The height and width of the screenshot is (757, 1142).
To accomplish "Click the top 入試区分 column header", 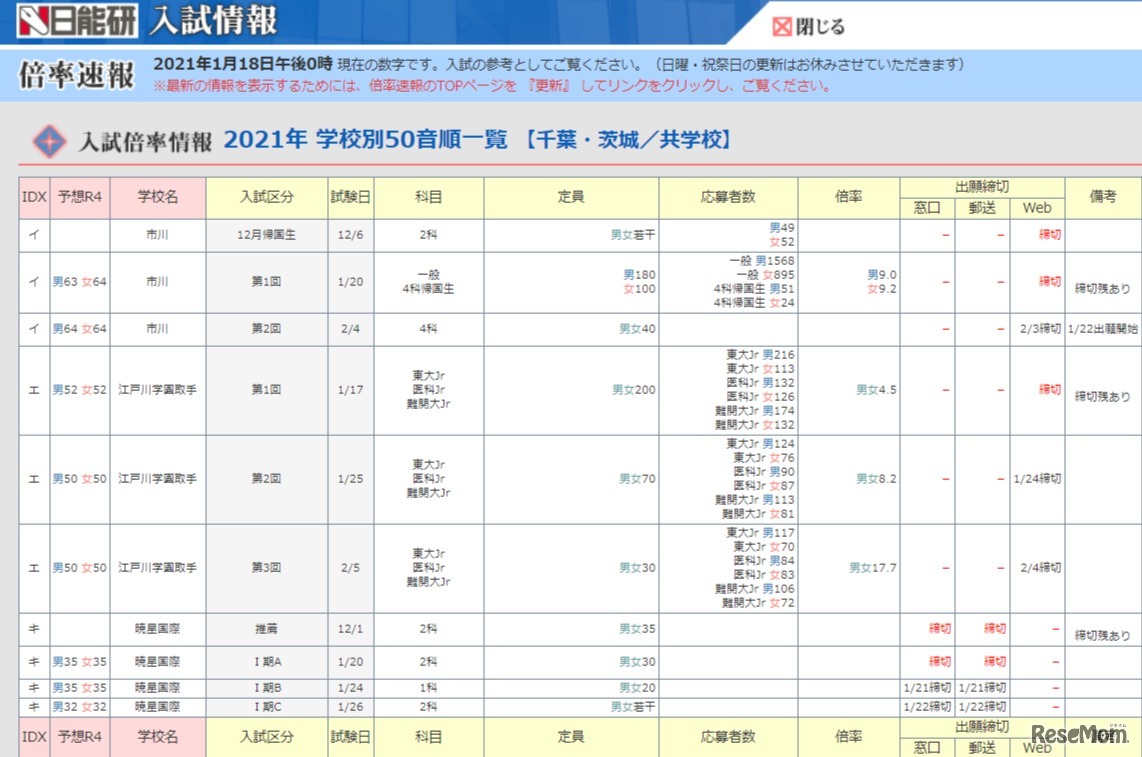I will pyautogui.click(x=267, y=197).
